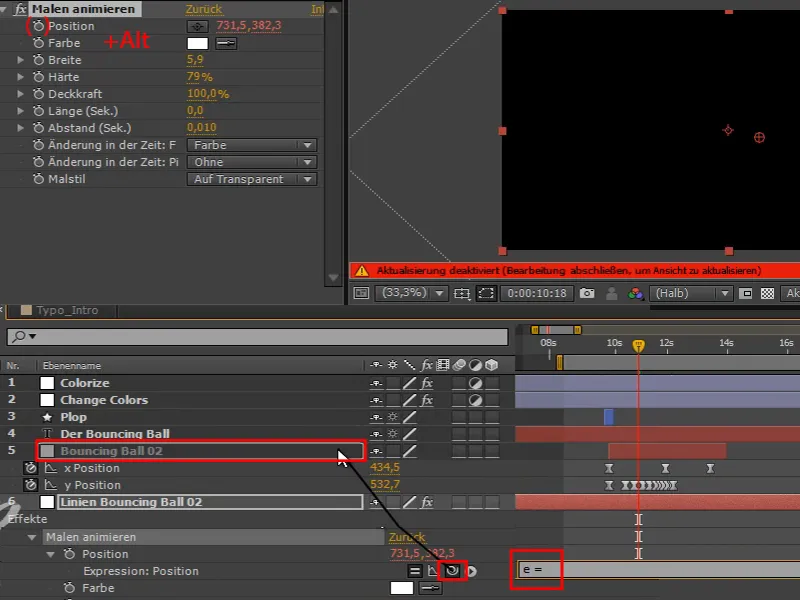
Task: Toggle the Deckkraft stopwatch
Action: coord(38,94)
